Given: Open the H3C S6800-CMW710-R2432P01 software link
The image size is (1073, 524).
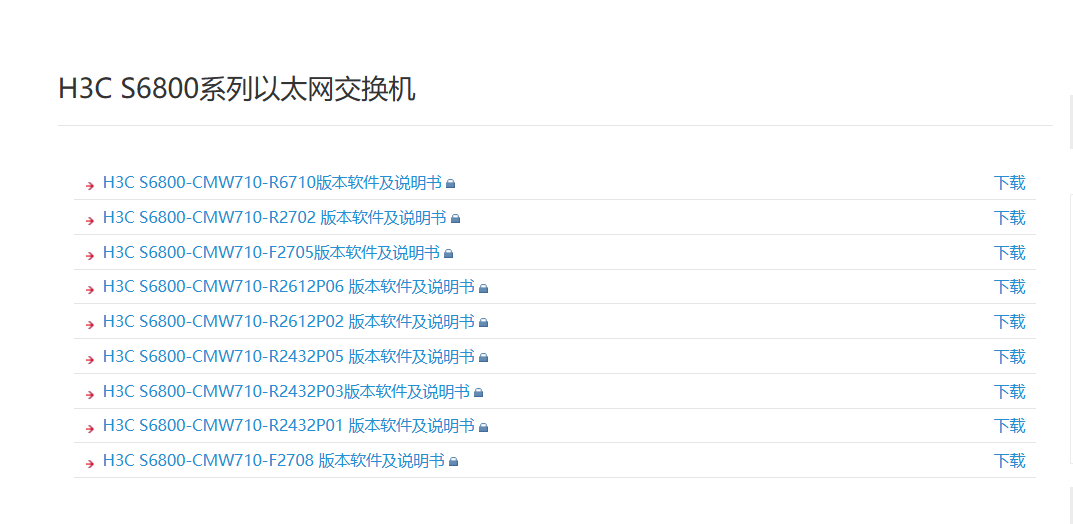Looking at the screenshot, I should point(289,426).
